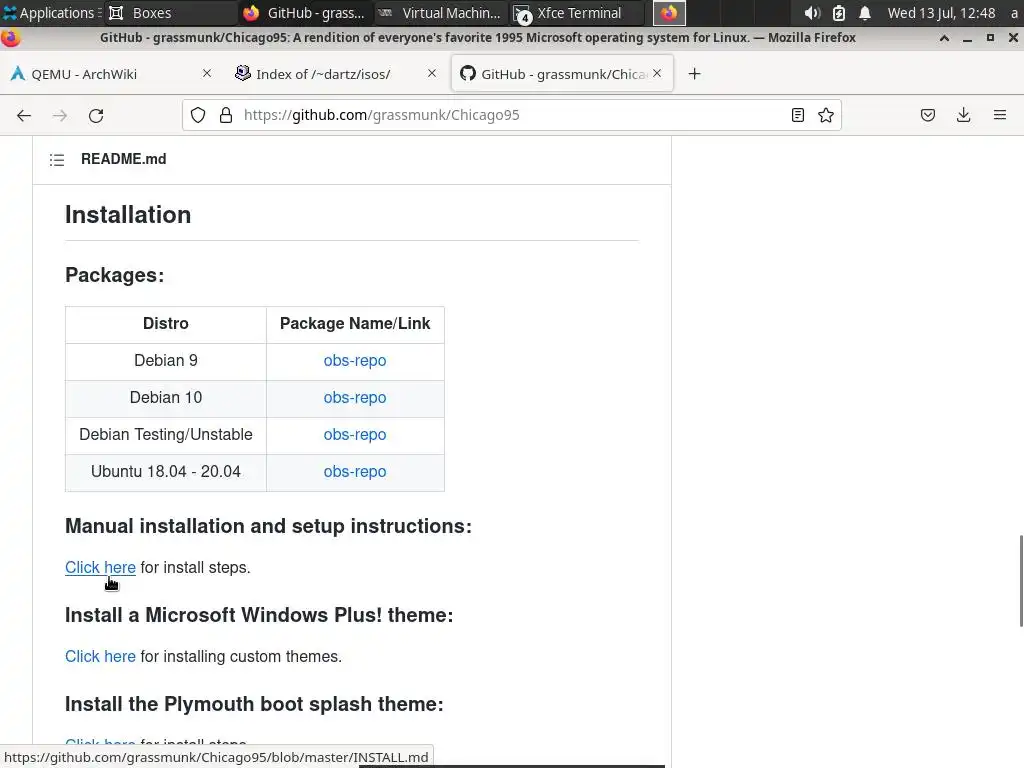Image resolution: width=1024 pixels, height=768 pixels.
Task: Open the Xfce Applications menu
Action: coord(51,13)
